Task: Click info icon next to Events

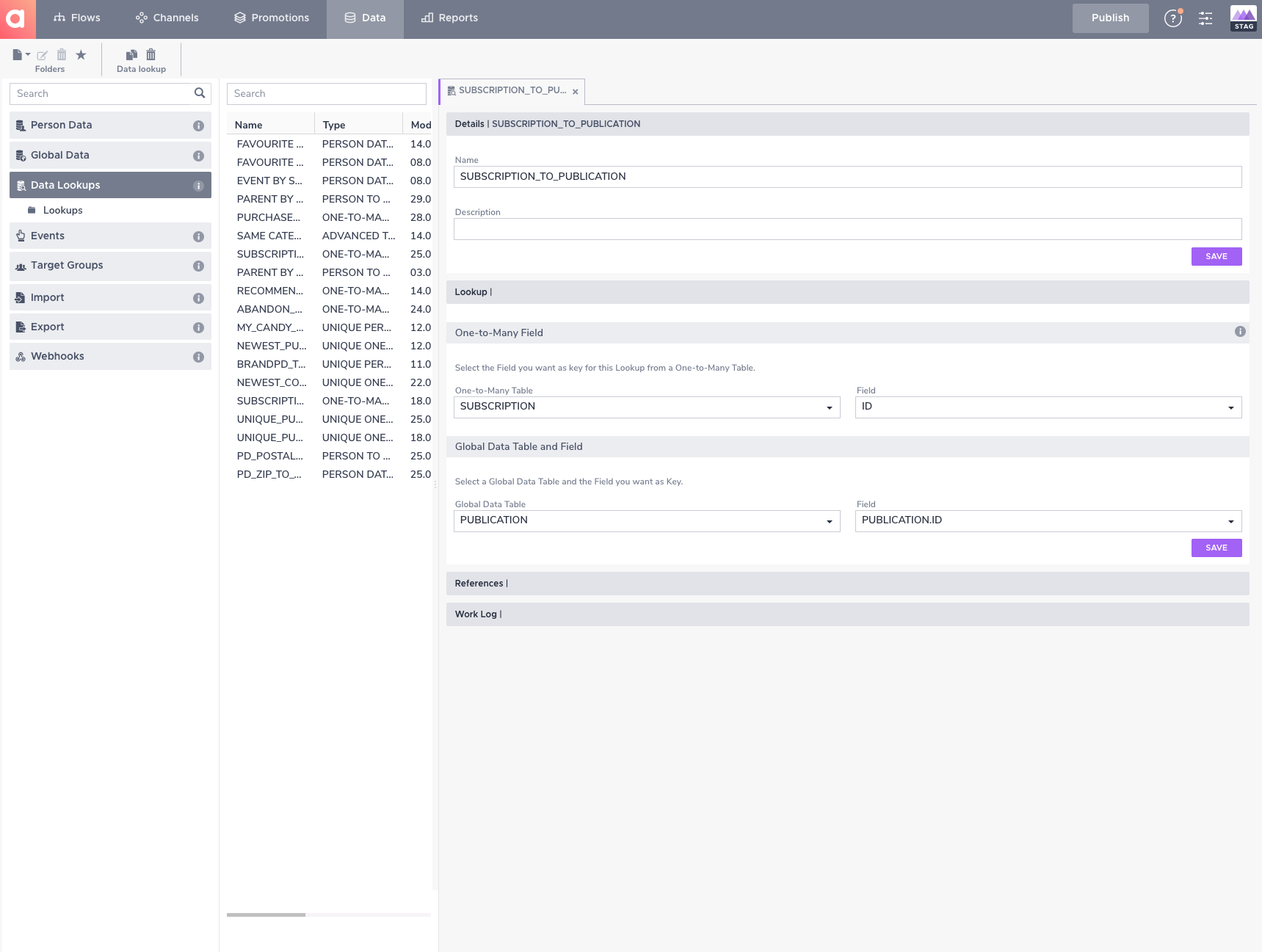Action: coord(198,236)
